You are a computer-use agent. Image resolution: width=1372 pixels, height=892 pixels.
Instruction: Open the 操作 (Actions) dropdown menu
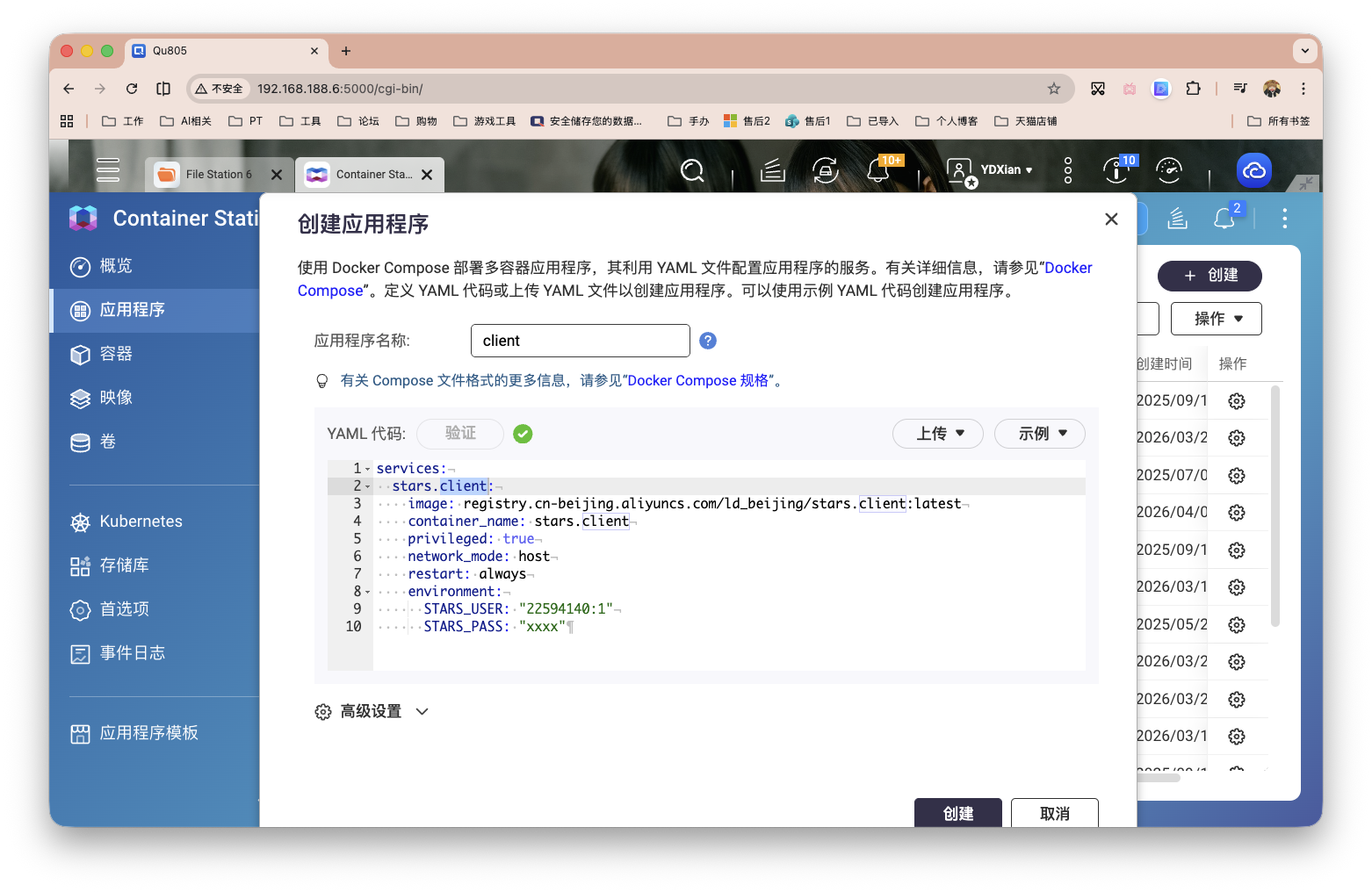[1216, 318]
